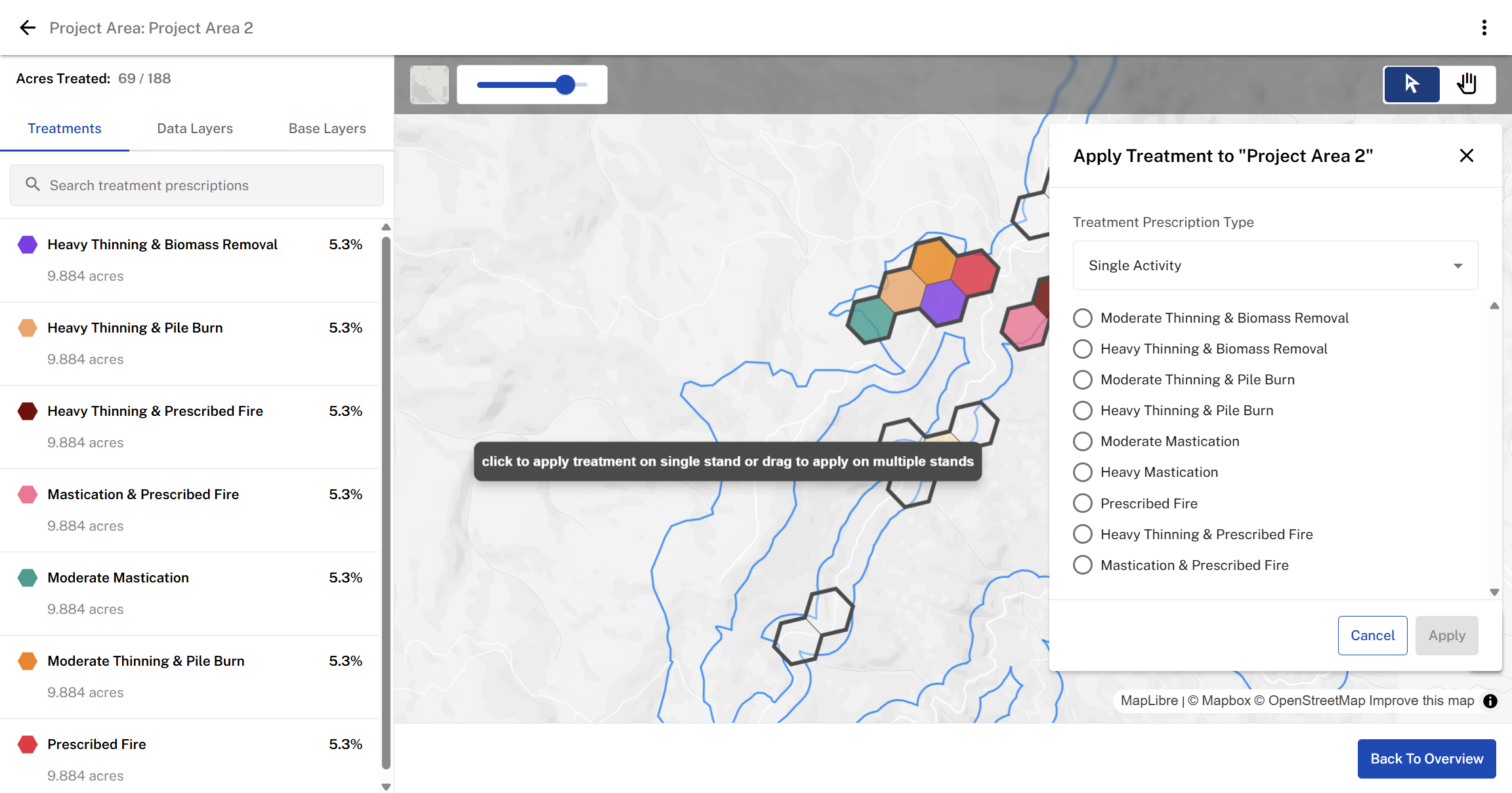
Task: Click the teal Moderate Mastication hexagon icon
Action: pyautogui.click(x=28, y=578)
